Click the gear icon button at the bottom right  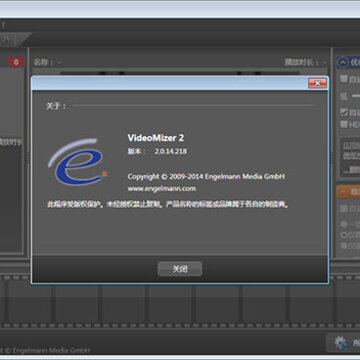pos(341,342)
